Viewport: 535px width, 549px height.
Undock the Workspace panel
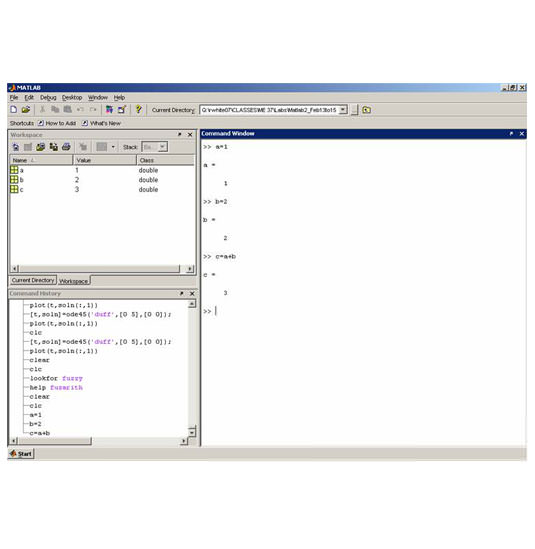click(x=180, y=134)
